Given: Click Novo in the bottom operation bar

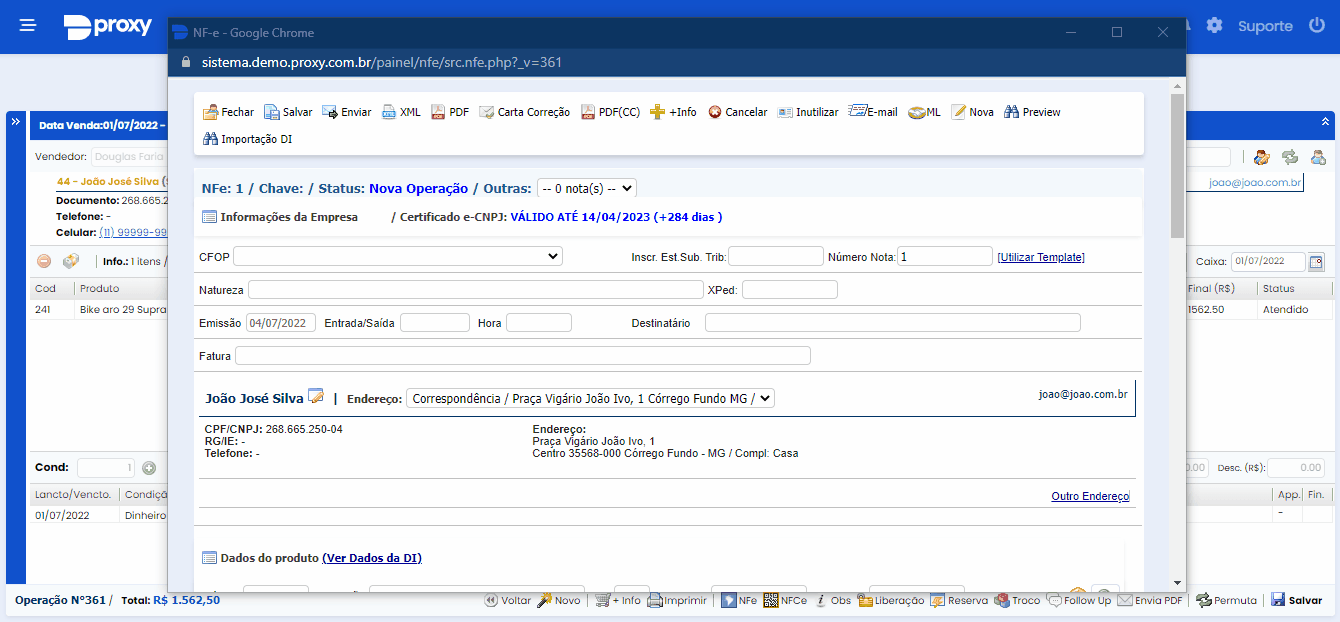Looking at the screenshot, I should (559, 600).
